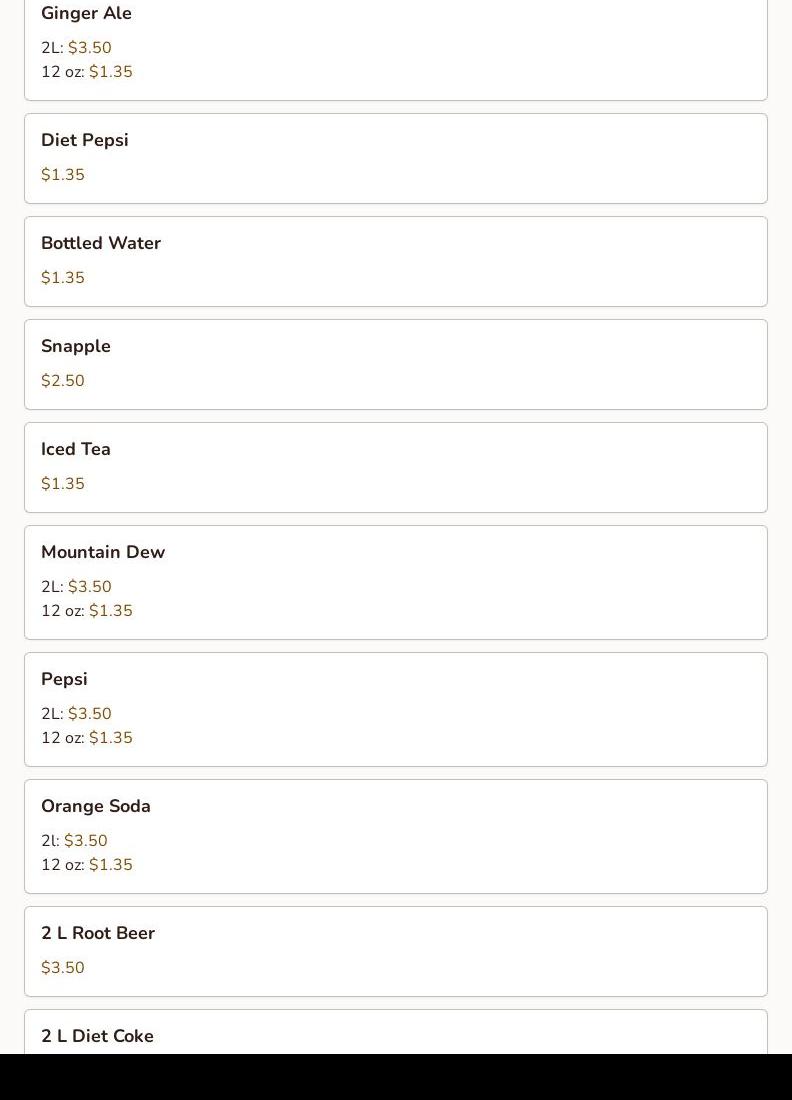Pick Orange Soda 12 oz $1.35 option

coord(110,865)
